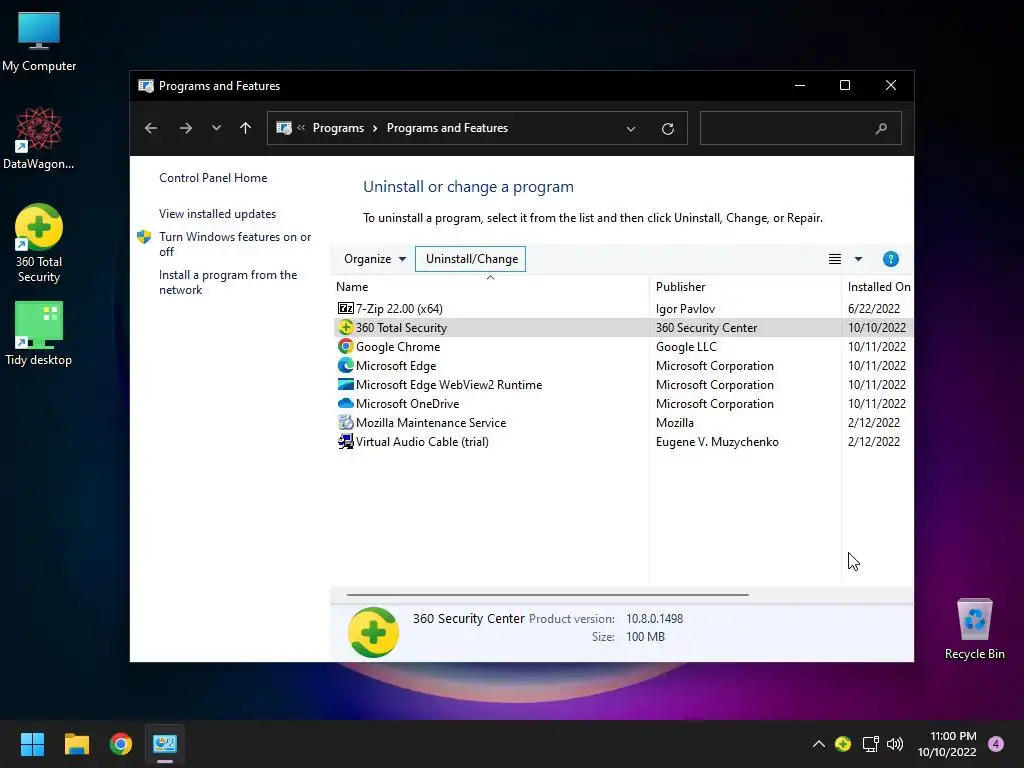1024x768 pixels.
Task: Launch 360 Total Security desktop shortcut
Action: [x=39, y=243]
